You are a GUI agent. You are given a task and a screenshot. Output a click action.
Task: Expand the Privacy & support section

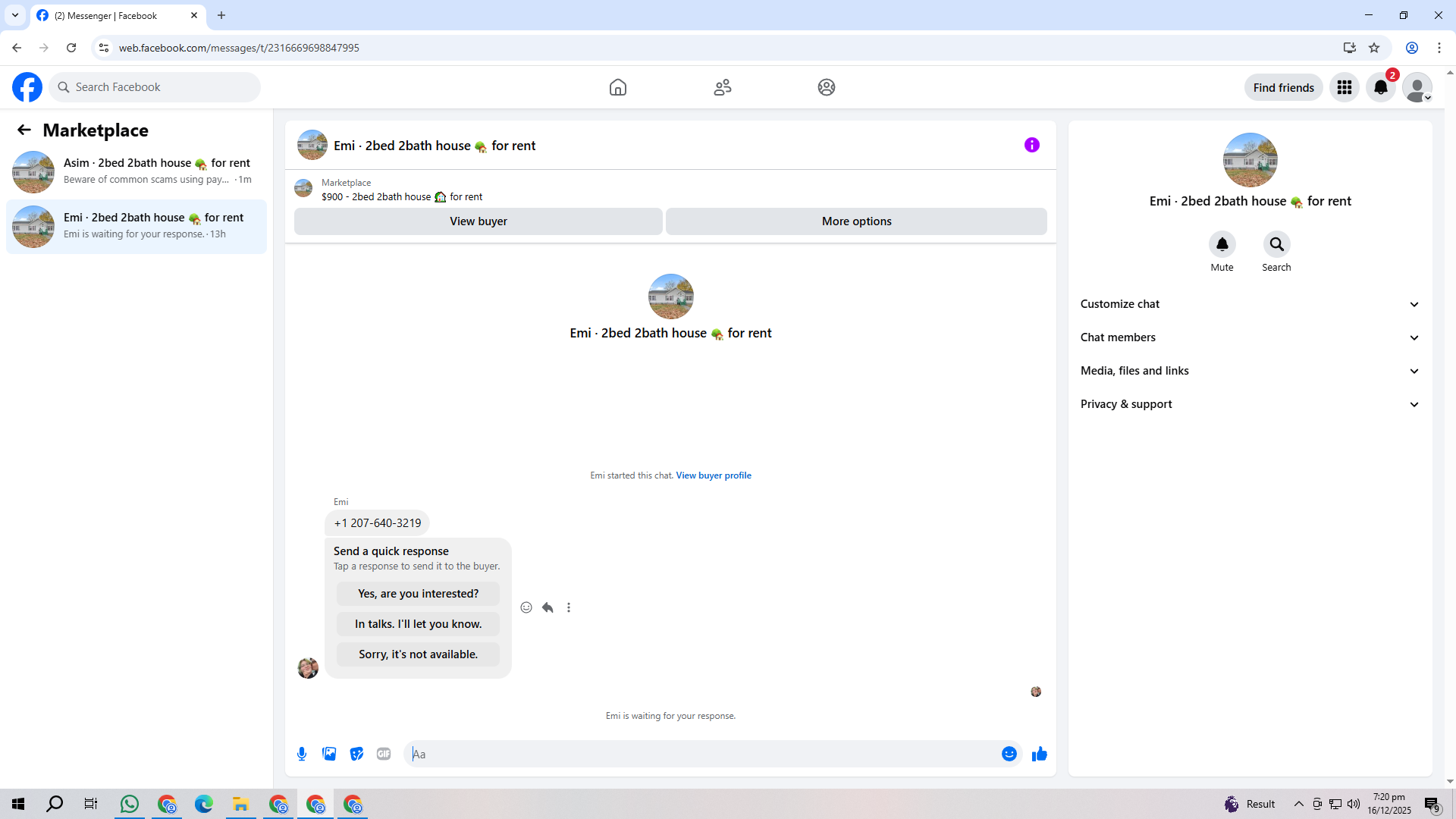click(1250, 404)
